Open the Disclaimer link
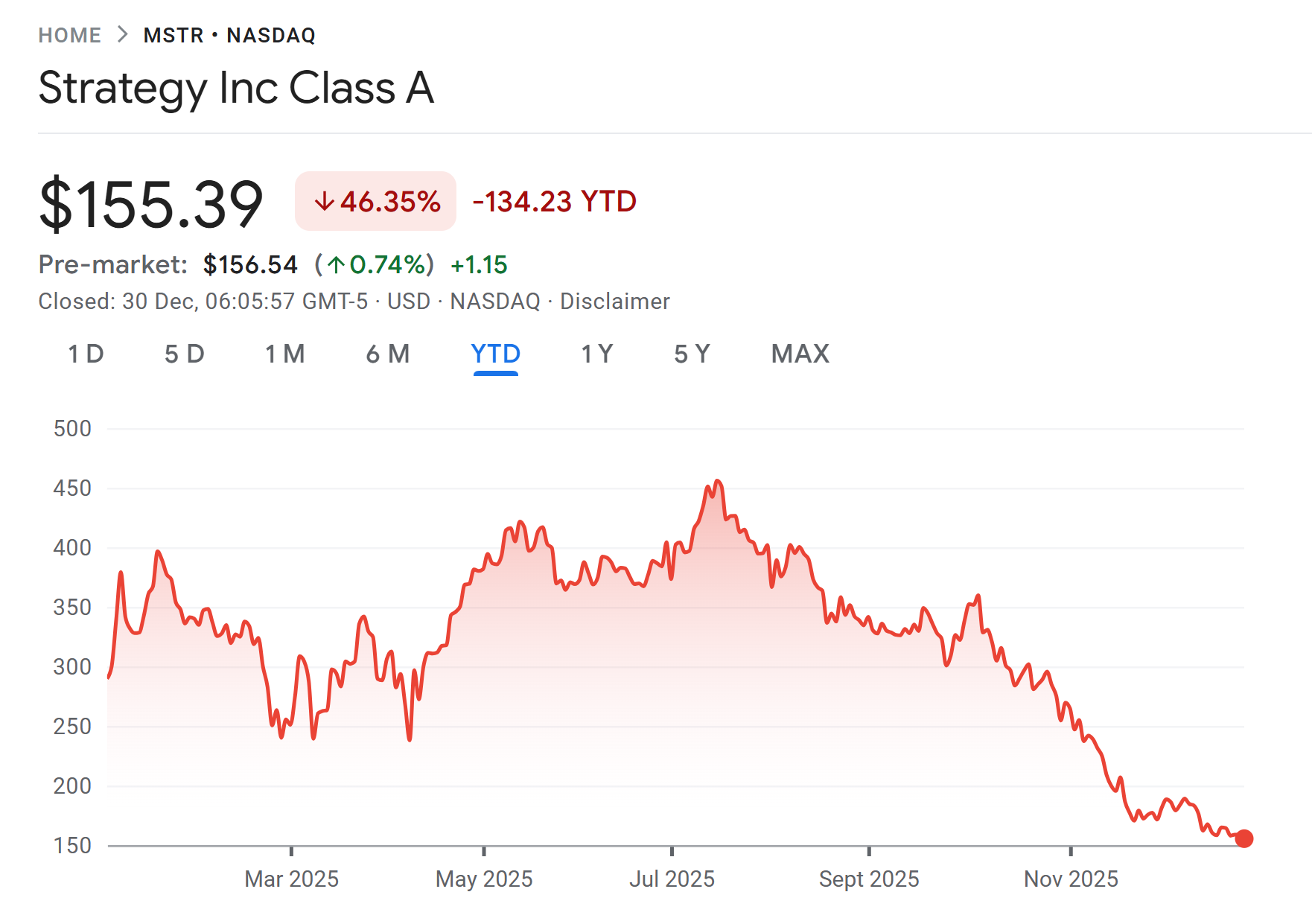1312x924 pixels. tap(616, 301)
